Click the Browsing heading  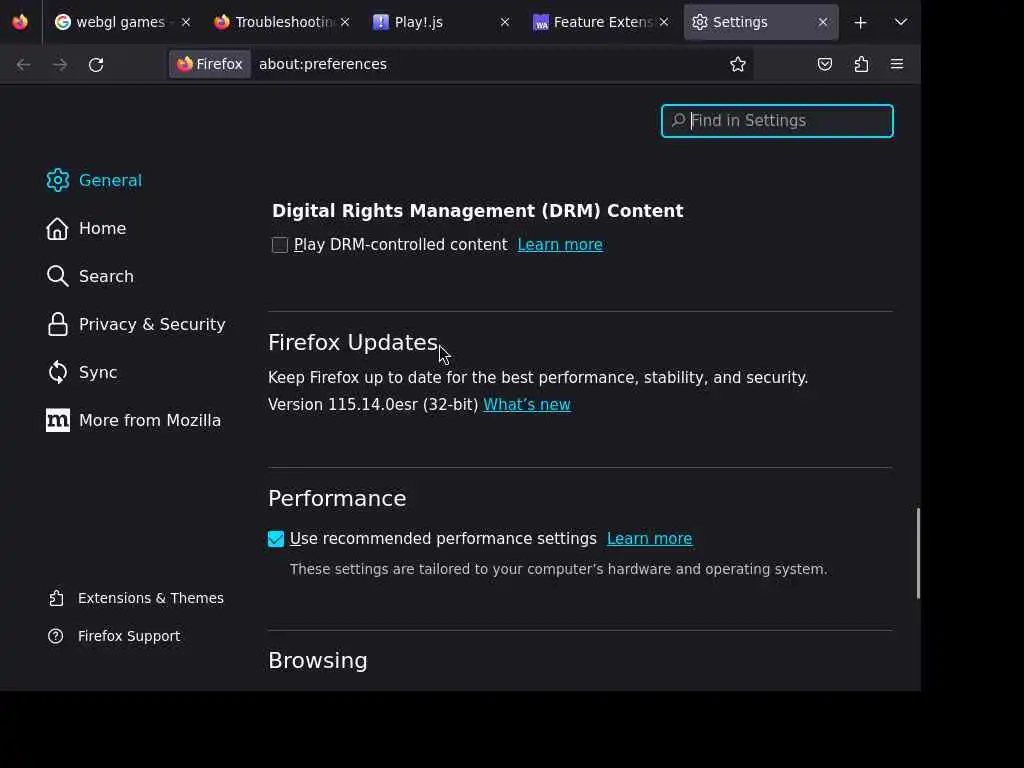pos(317,661)
